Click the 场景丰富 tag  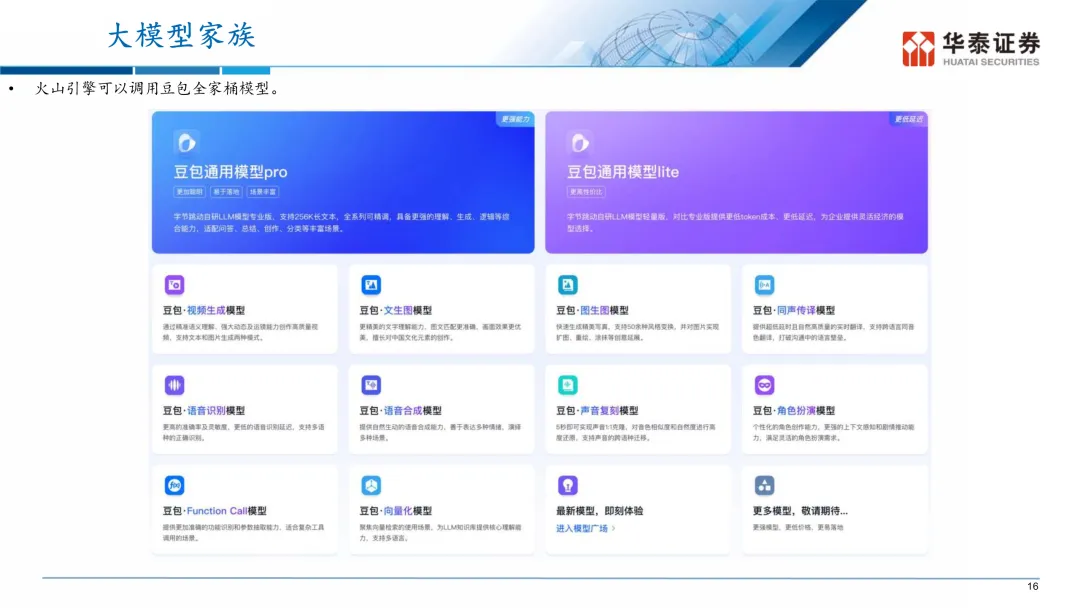point(263,192)
